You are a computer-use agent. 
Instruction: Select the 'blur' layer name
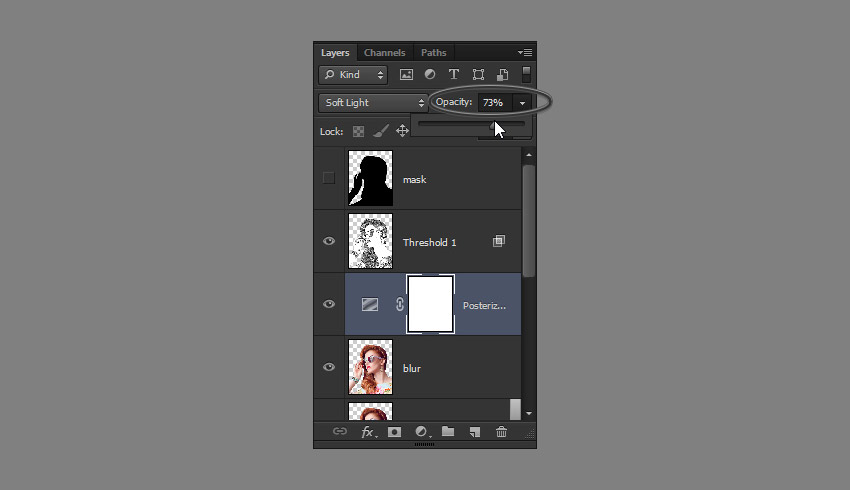tap(412, 369)
